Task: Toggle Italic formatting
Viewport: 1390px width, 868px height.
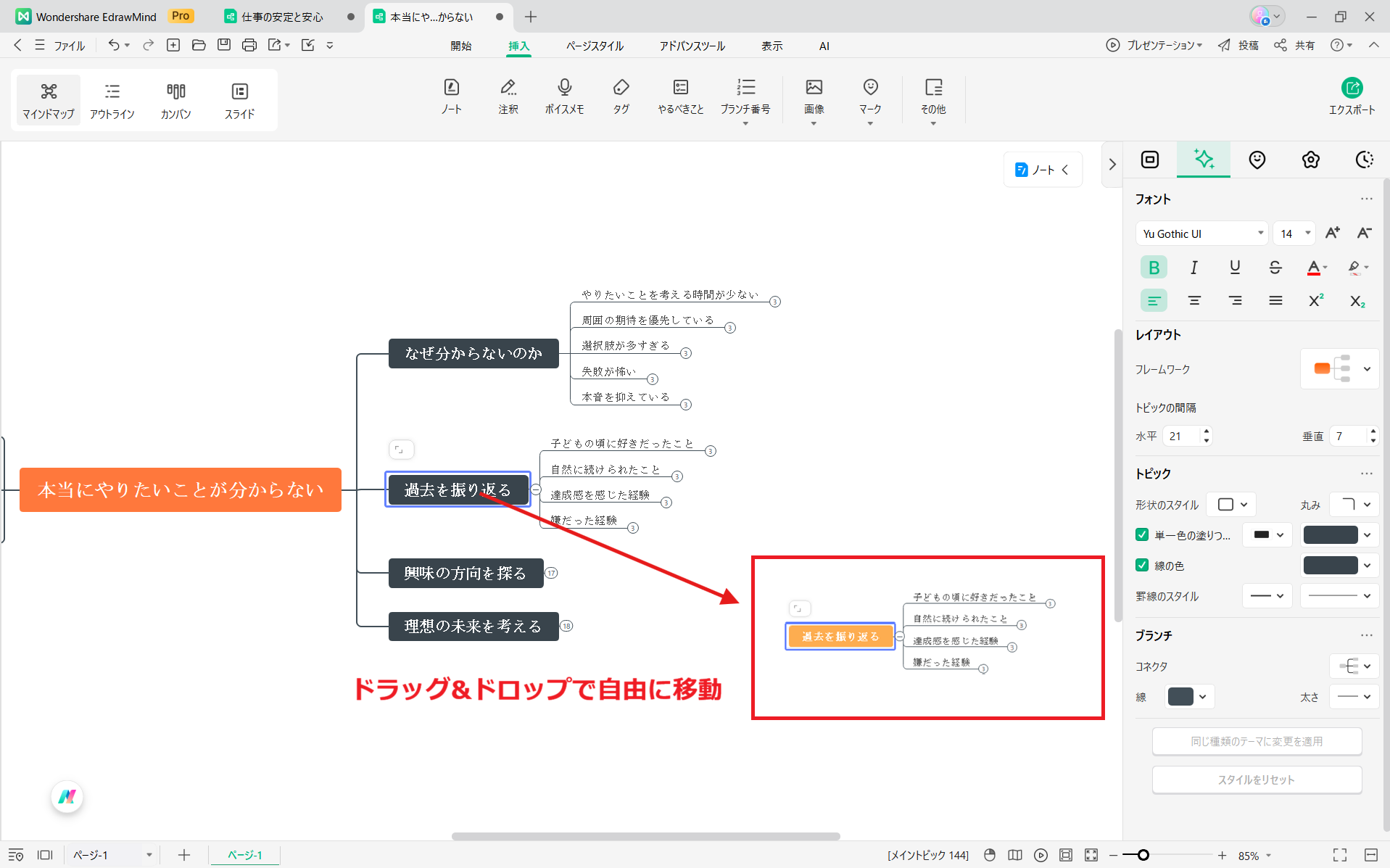Action: tap(1194, 268)
